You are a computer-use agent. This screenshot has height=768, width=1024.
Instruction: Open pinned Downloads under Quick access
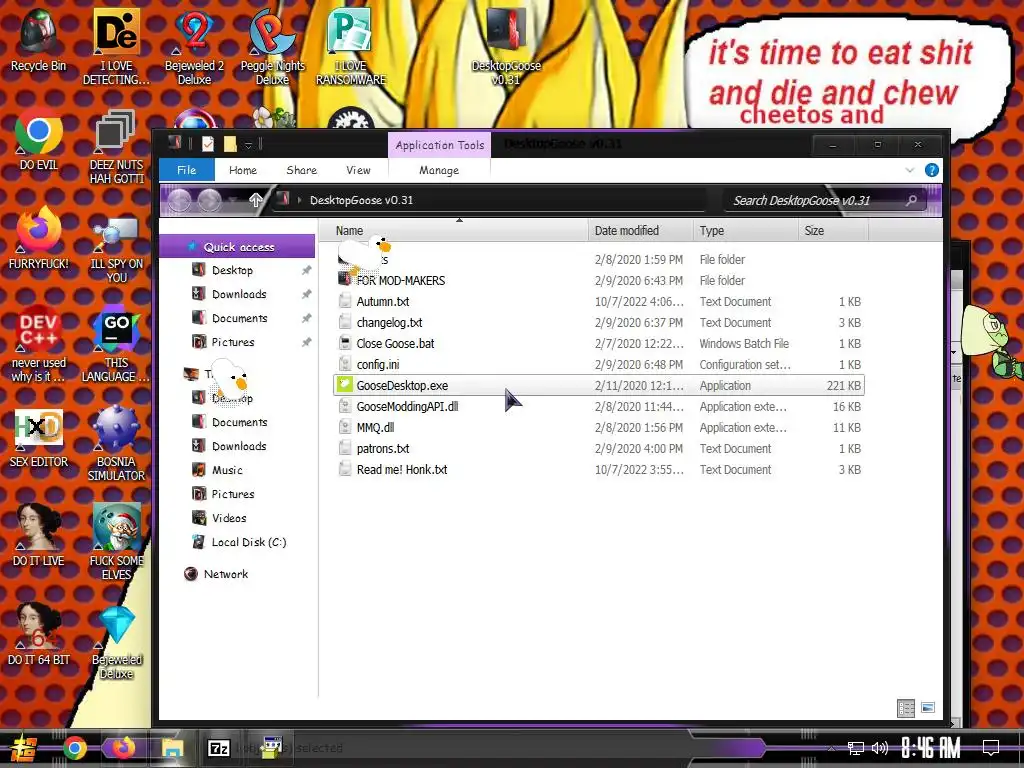pyautogui.click(x=238, y=294)
